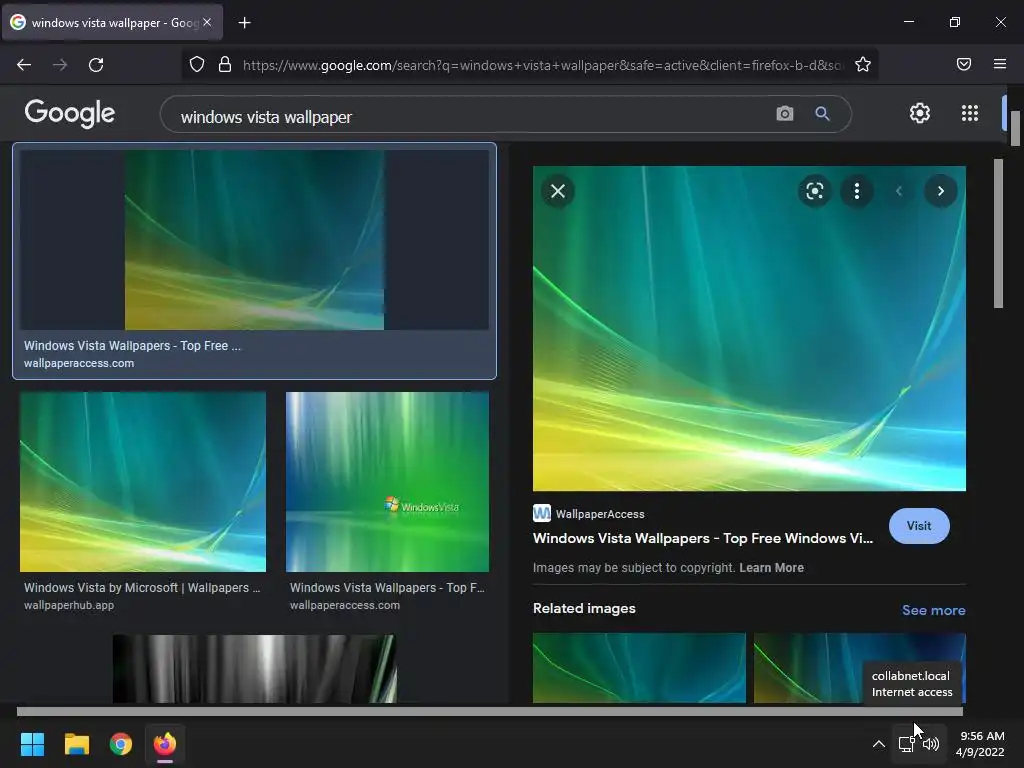1024x768 pixels.
Task: Click the page's main vertical scrollbar
Action: coord(1016,129)
